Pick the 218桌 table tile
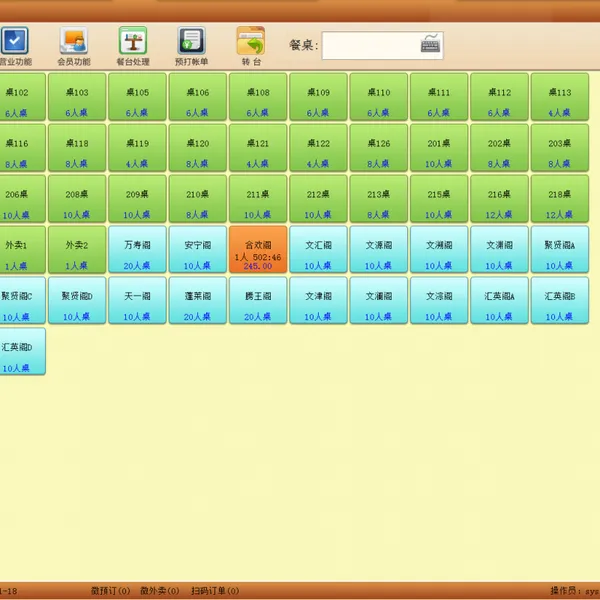 click(x=560, y=199)
